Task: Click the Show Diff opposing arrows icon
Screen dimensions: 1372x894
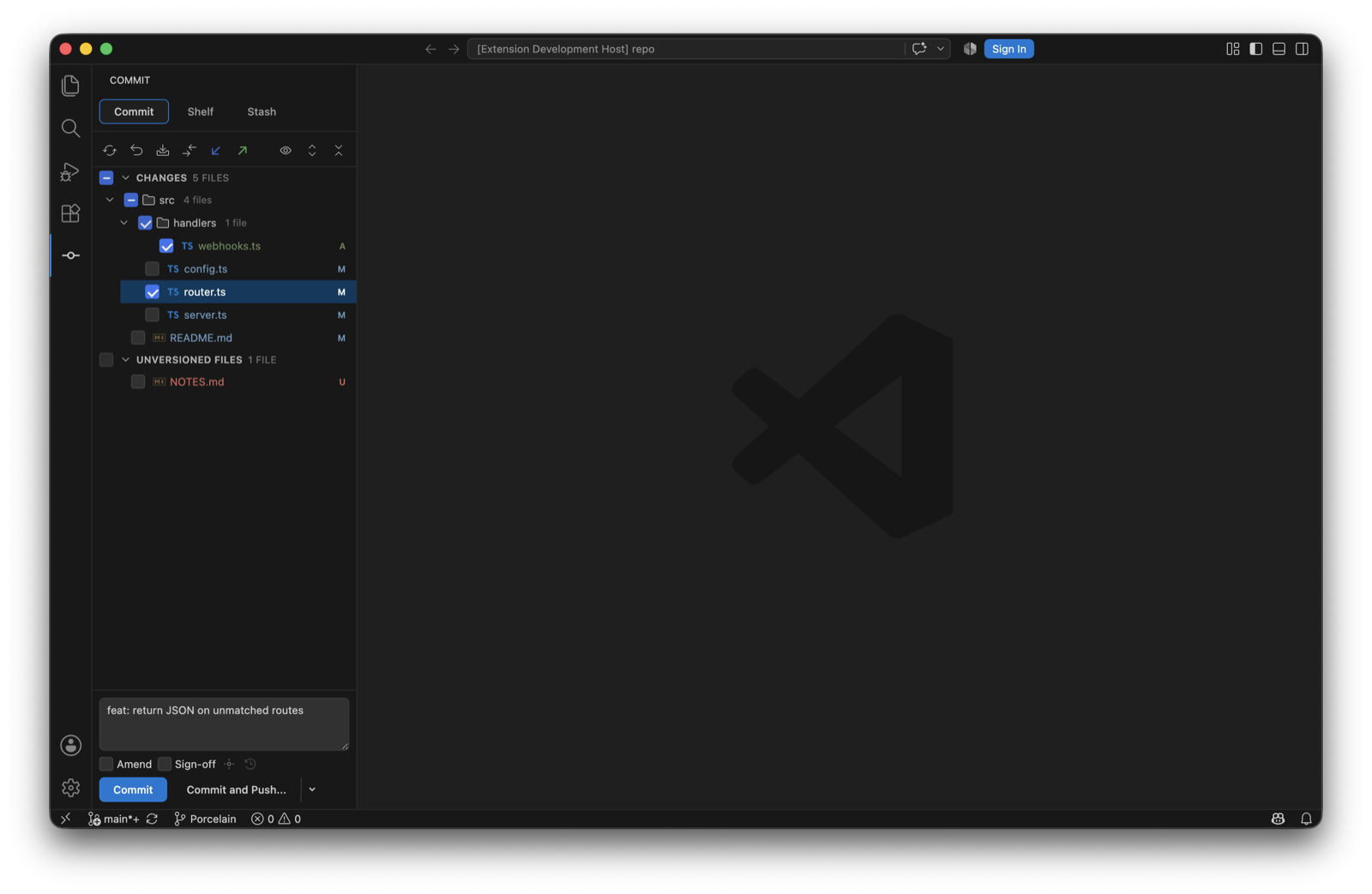Action: coord(190,151)
